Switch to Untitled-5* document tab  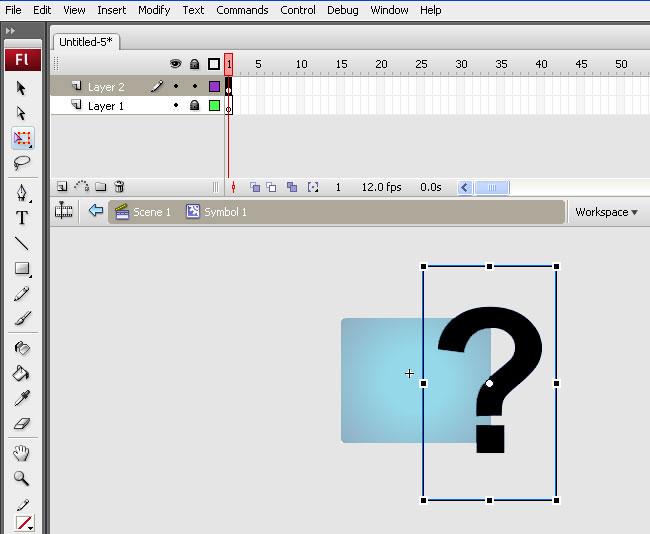[86, 42]
